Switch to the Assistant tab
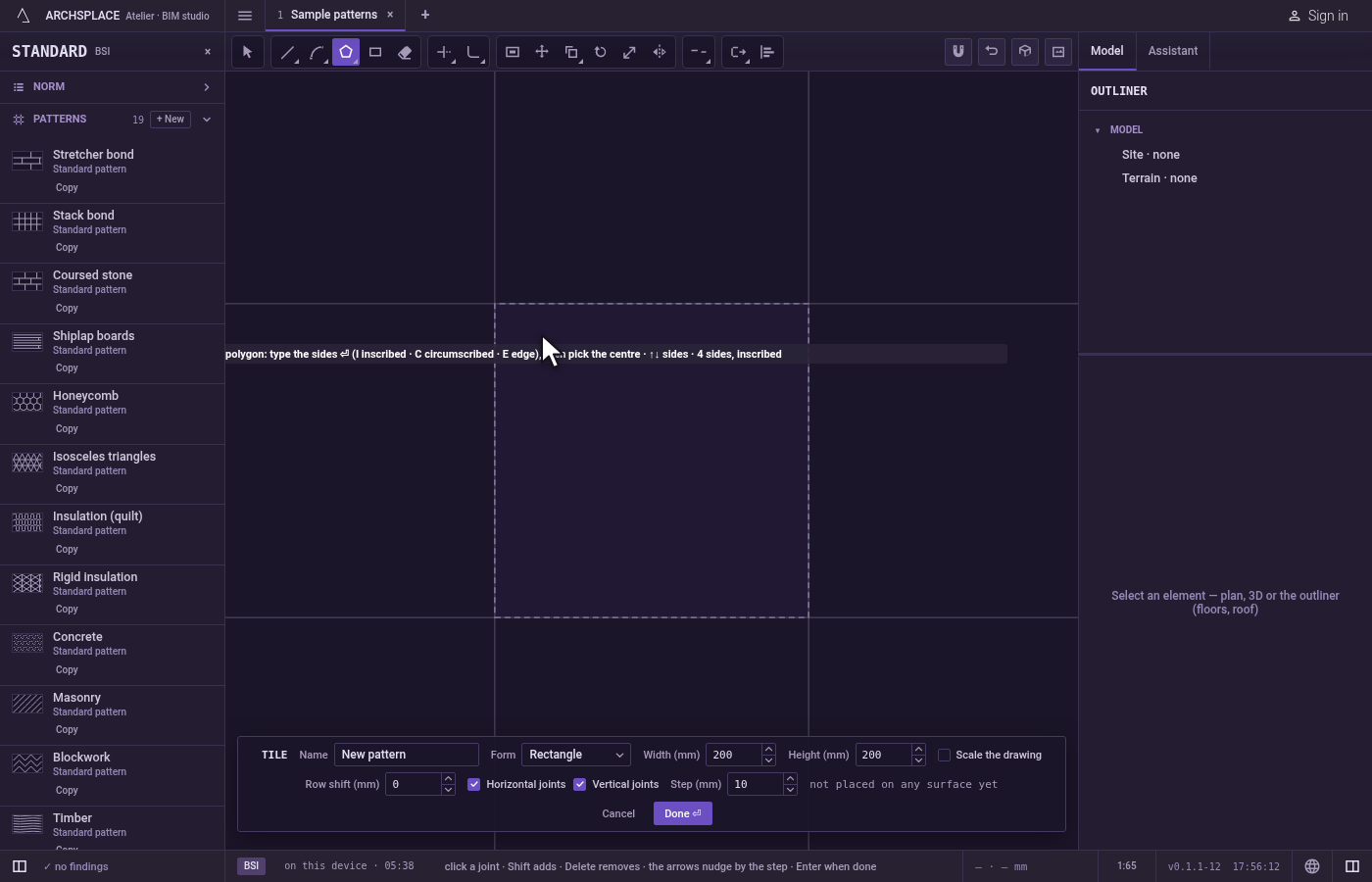This screenshot has height=882, width=1372. coord(1173,51)
